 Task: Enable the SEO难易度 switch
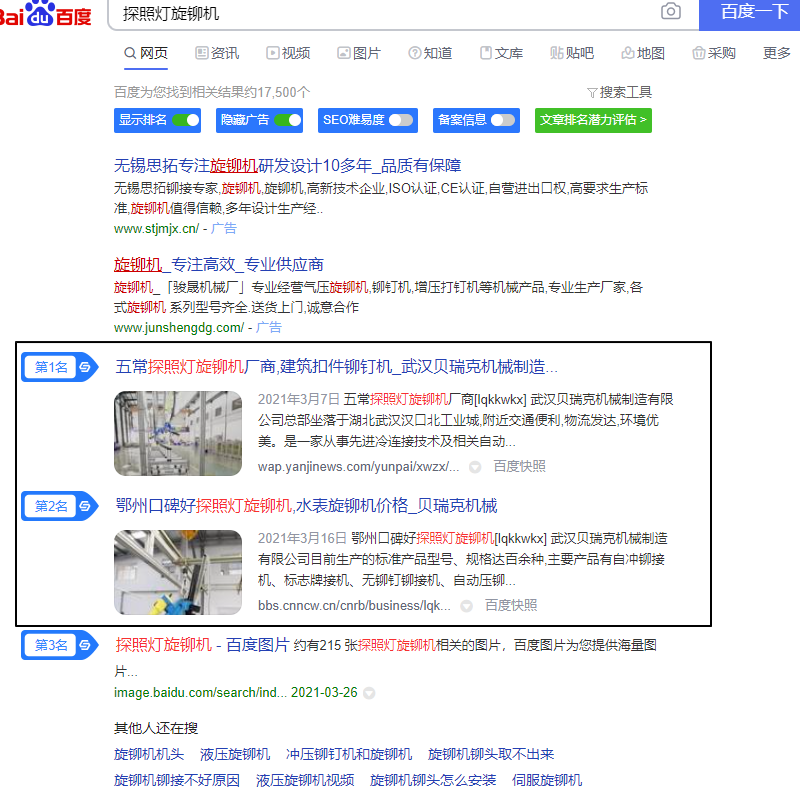pos(401,120)
